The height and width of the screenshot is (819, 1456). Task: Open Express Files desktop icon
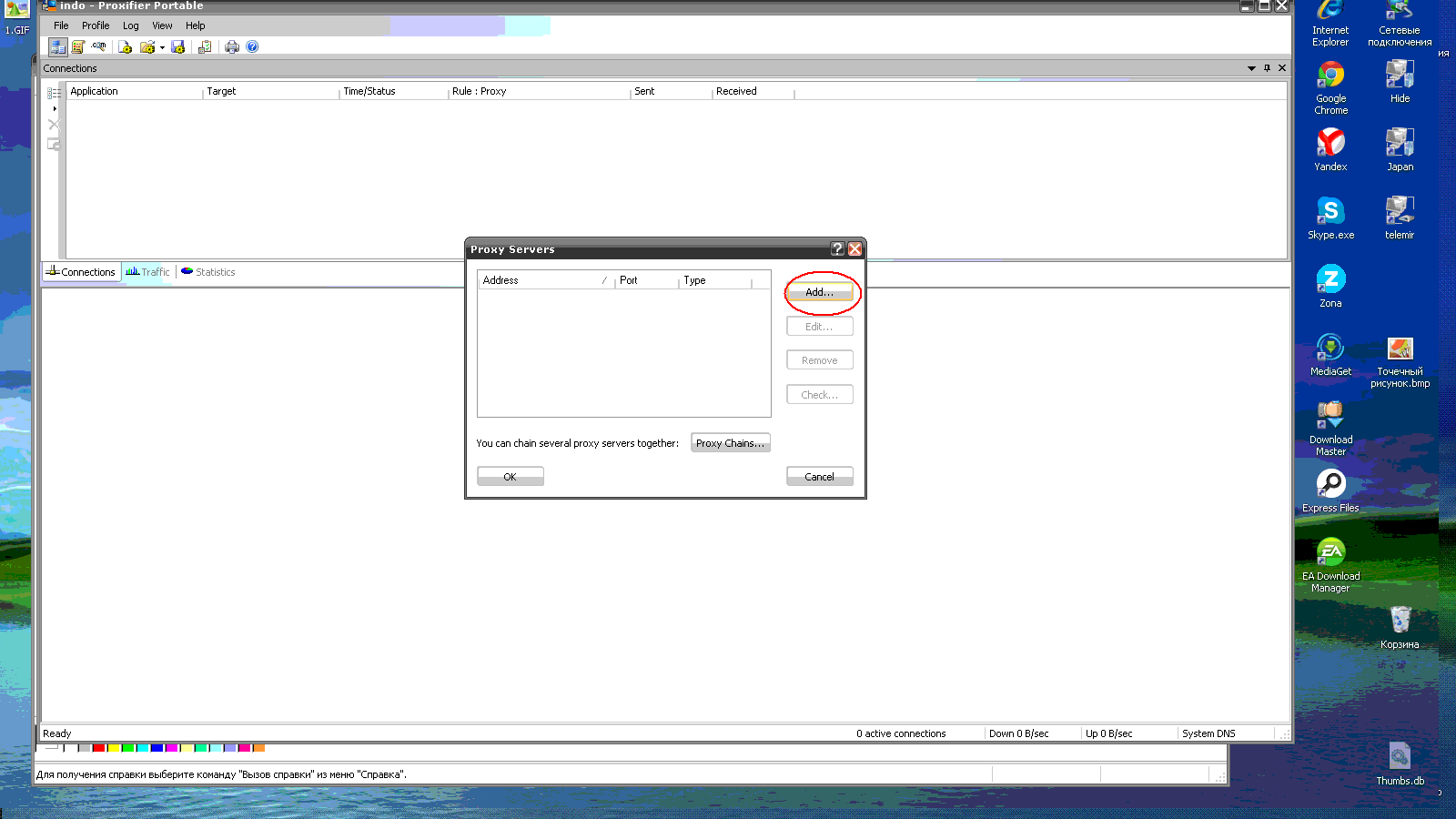tap(1330, 491)
